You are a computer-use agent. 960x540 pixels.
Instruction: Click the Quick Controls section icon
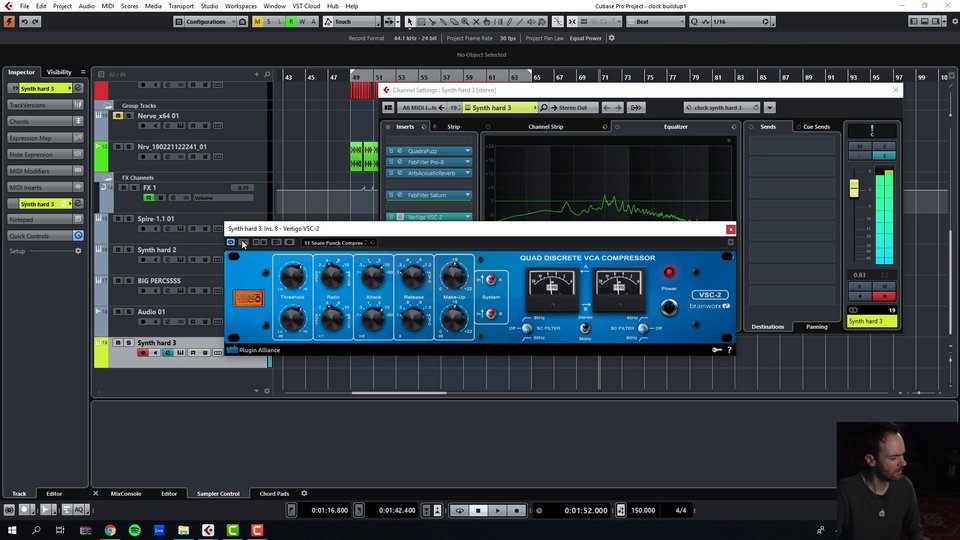[78, 236]
